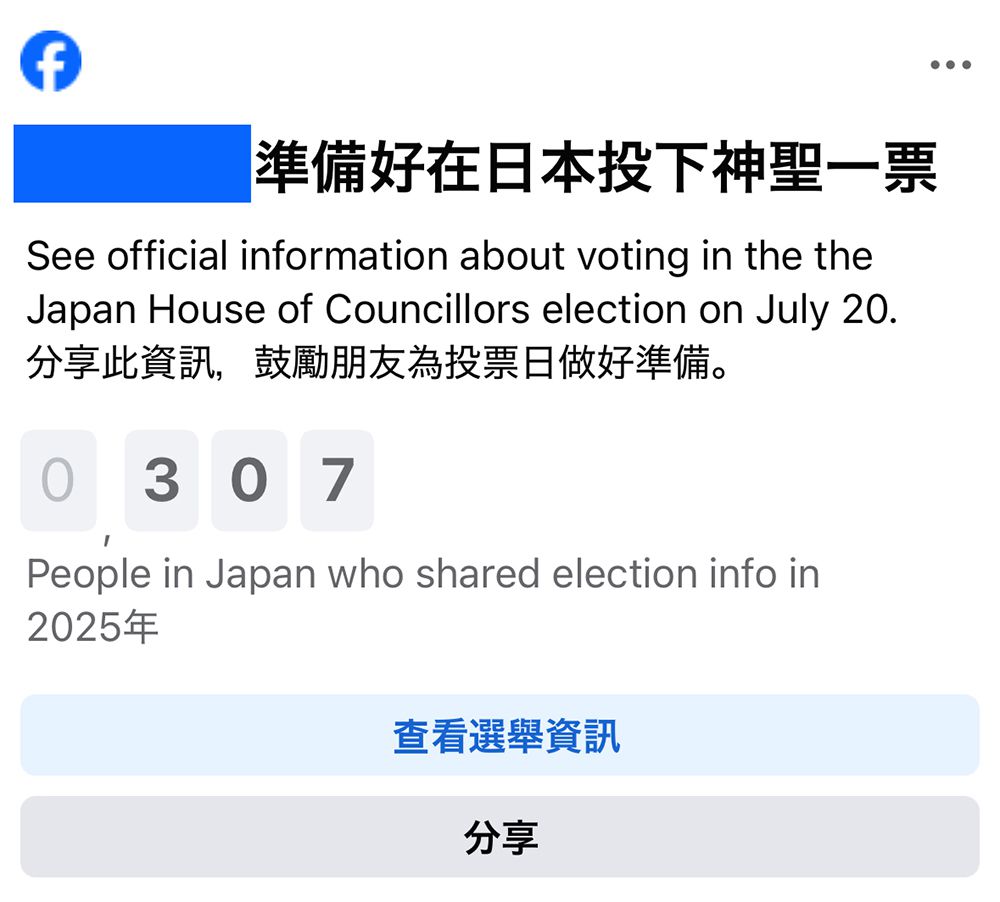The image size is (1000, 902).
Task: Click the blue redacted name block
Action: pos(132,163)
